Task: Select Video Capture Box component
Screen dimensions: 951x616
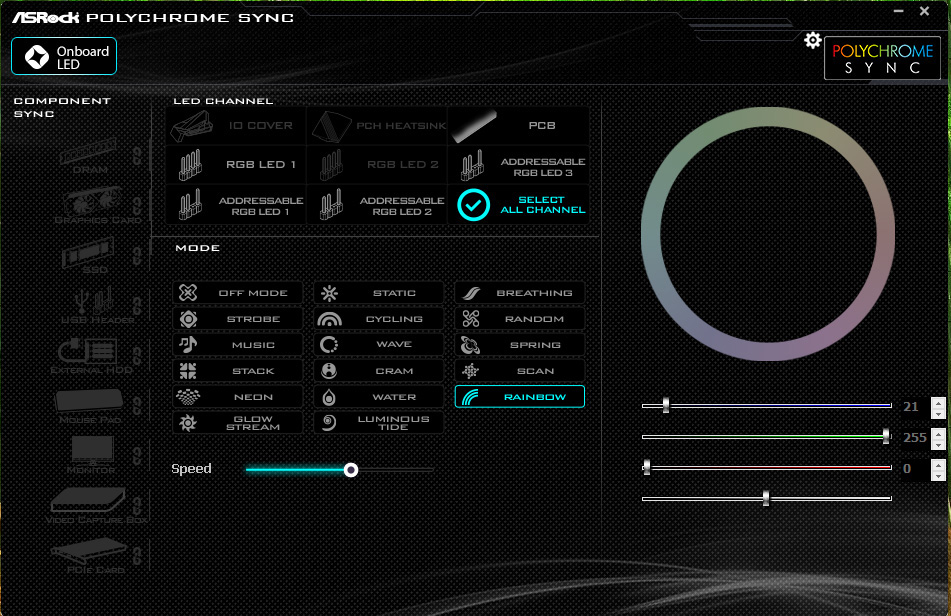Action: click(96, 506)
